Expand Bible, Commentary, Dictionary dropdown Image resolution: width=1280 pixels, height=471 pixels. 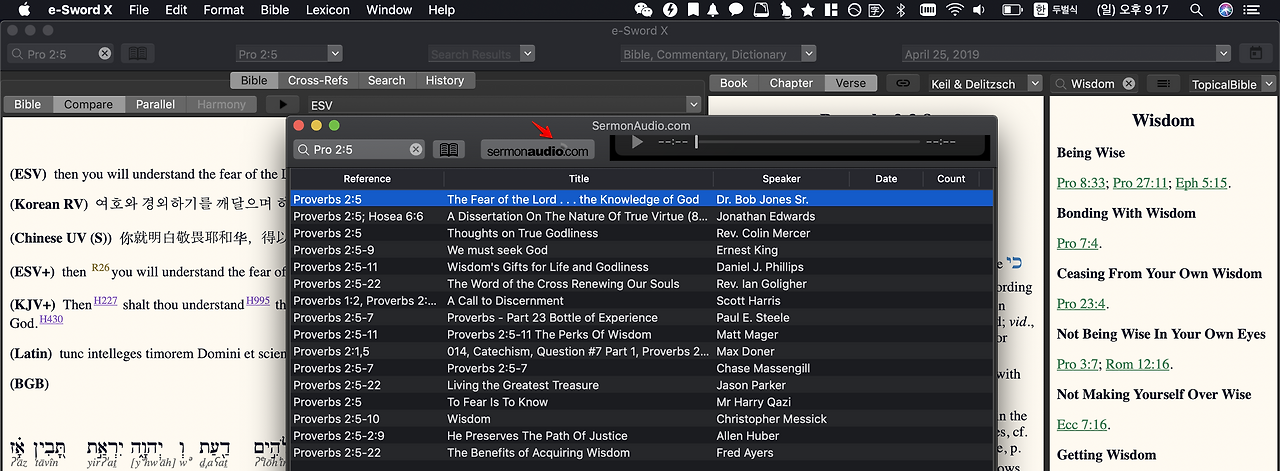809,54
